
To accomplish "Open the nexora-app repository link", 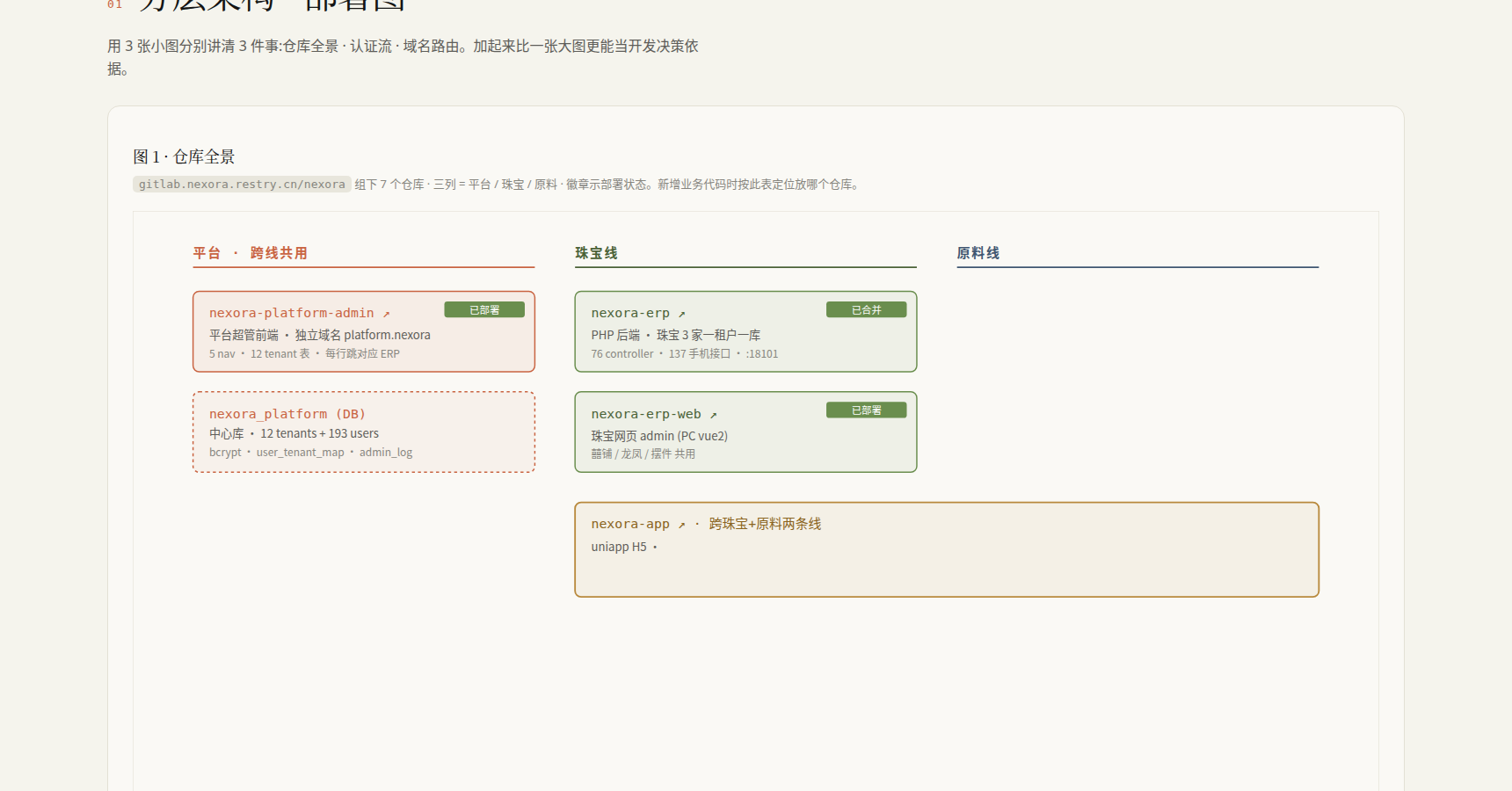I will click(x=638, y=524).
